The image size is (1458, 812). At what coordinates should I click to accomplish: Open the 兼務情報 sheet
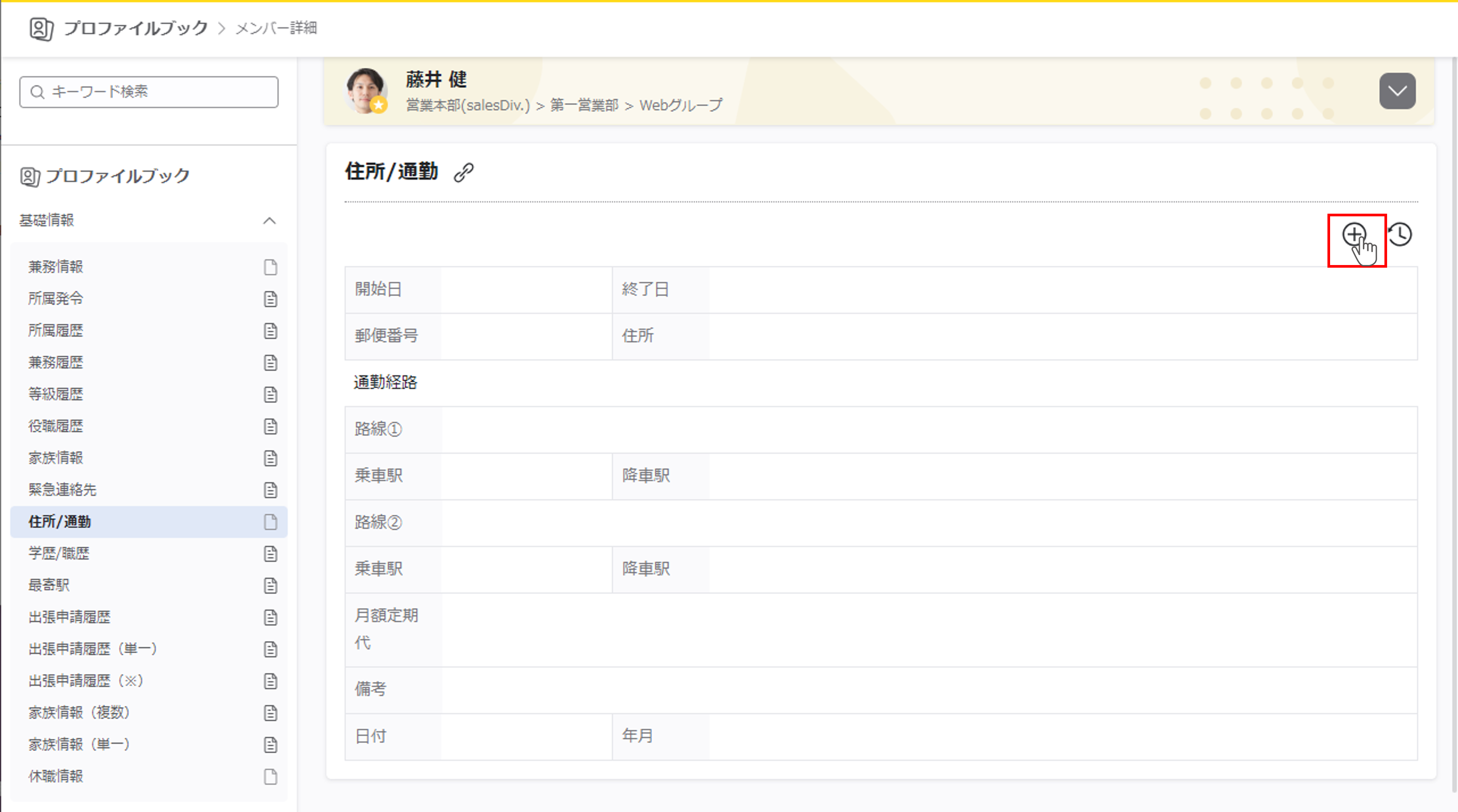pos(149,267)
